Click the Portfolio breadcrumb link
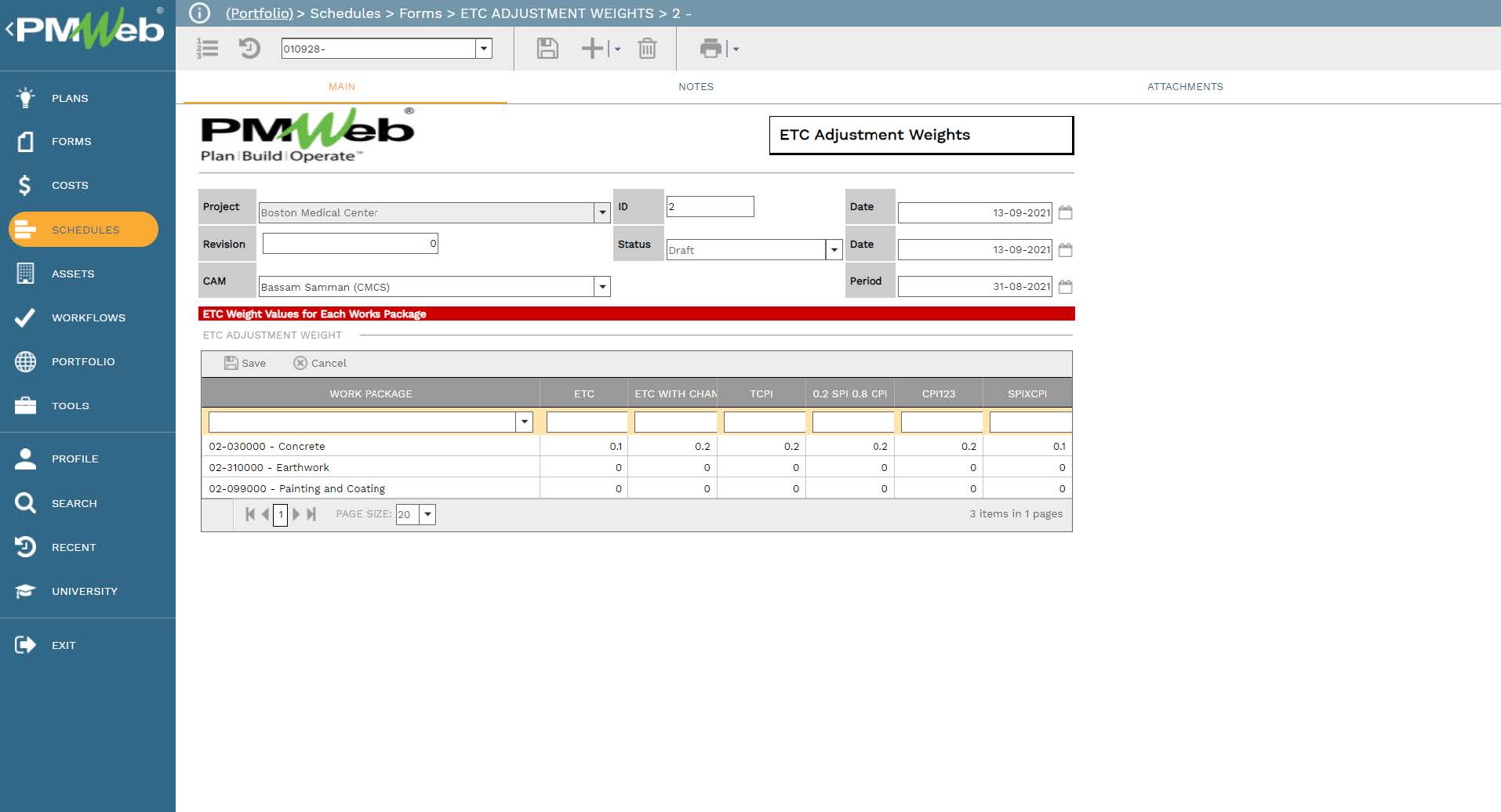Viewport: 1501px width, 812px height. [x=260, y=13]
